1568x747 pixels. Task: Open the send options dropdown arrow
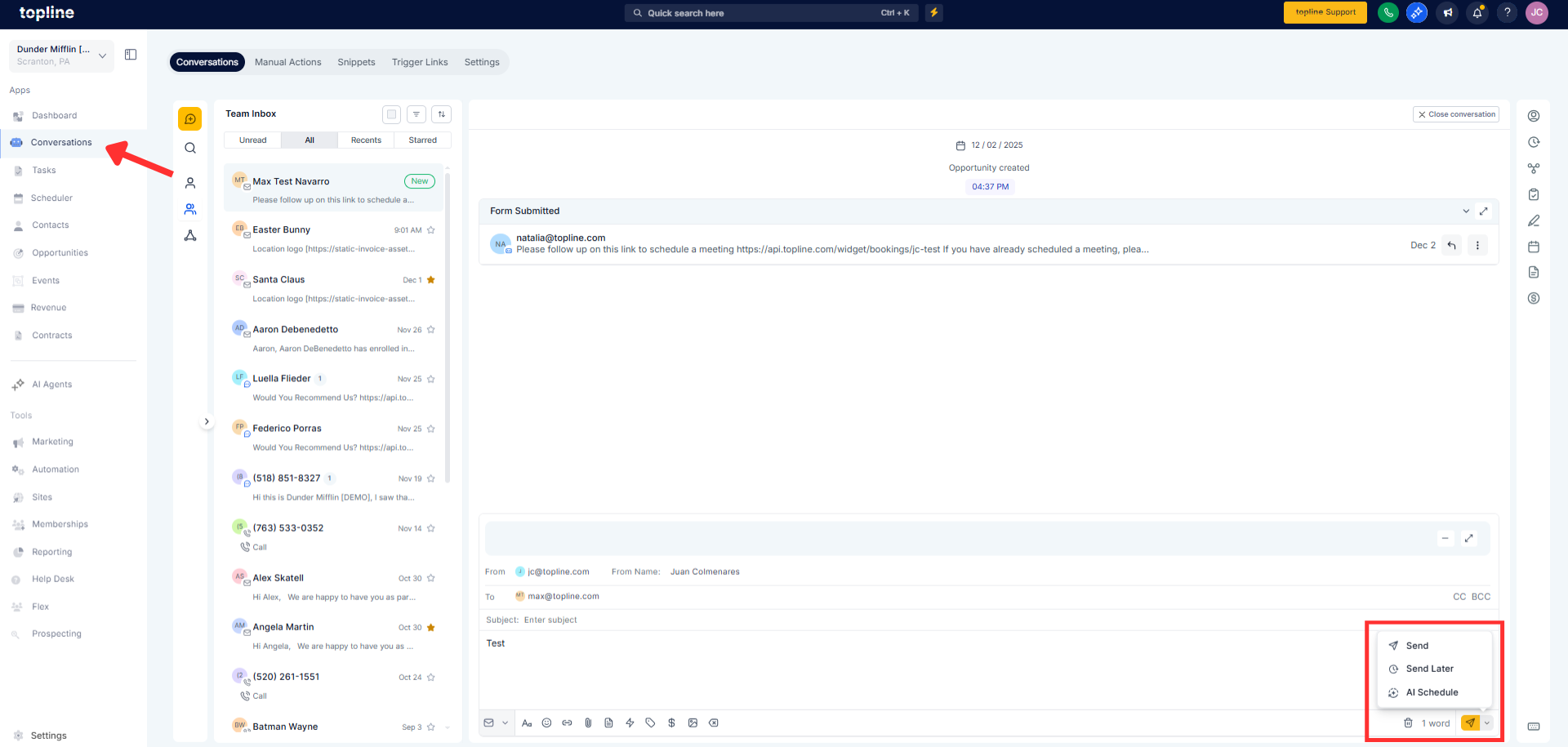pyautogui.click(x=1487, y=723)
